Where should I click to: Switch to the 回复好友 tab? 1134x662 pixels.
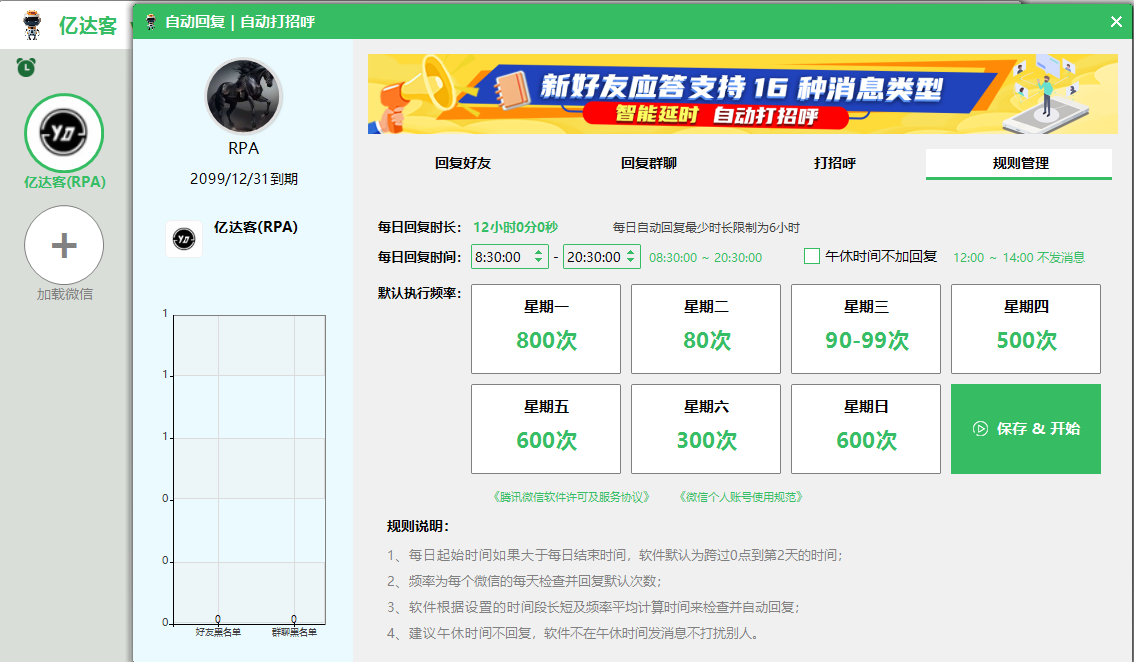click(x=463, y=164)
